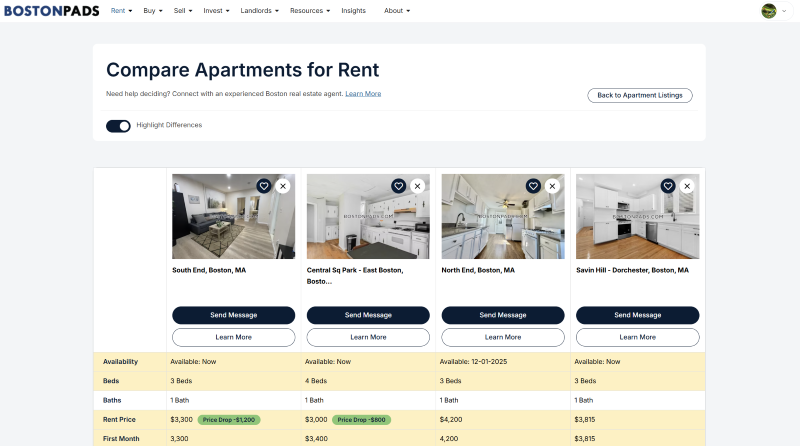Send Message for North End apartment

pyautogui.click(x=503, y=315)
